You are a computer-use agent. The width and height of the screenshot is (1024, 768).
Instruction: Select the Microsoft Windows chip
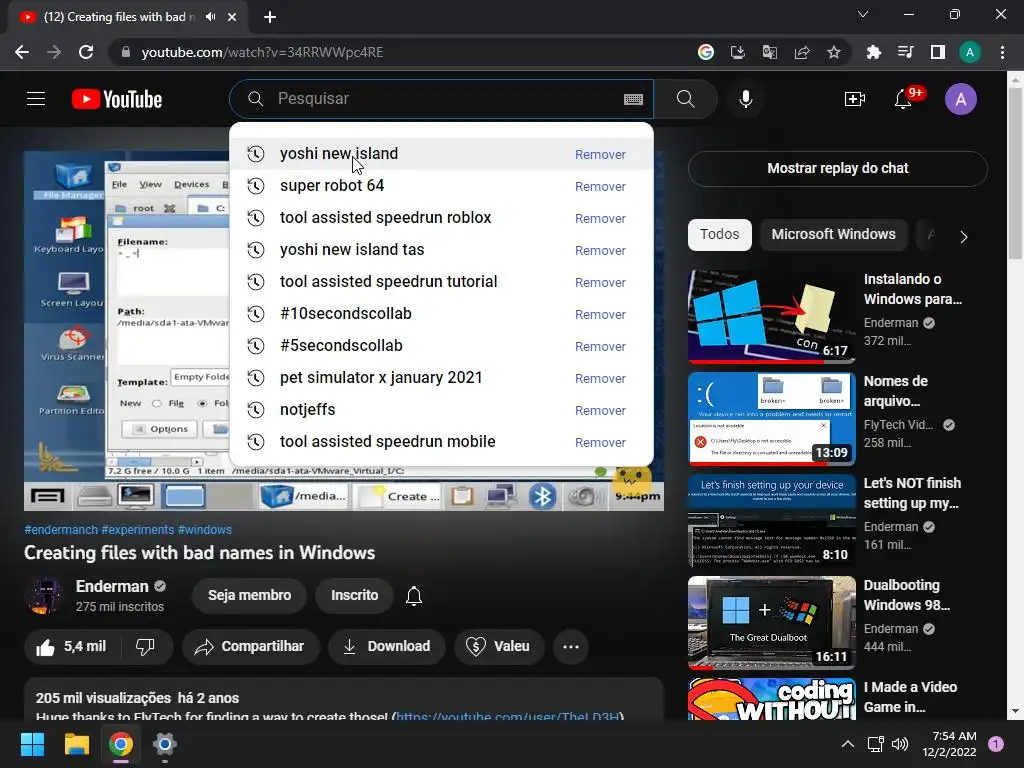point(833,234)
